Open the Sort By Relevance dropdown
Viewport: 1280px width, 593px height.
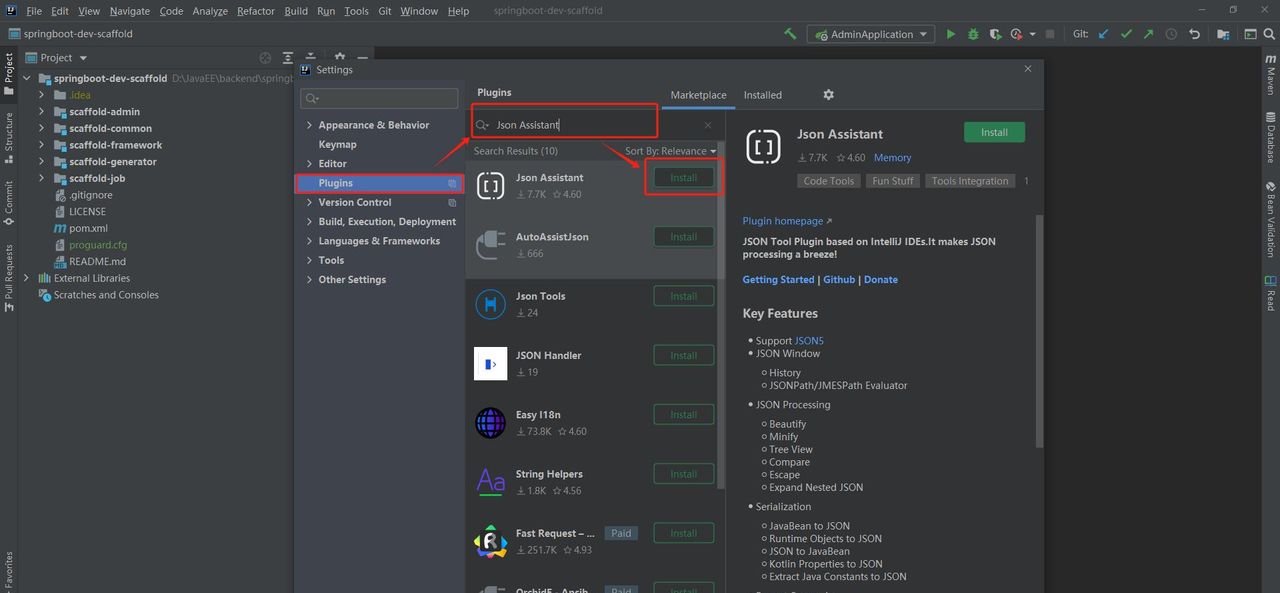[x=671, y=151]
